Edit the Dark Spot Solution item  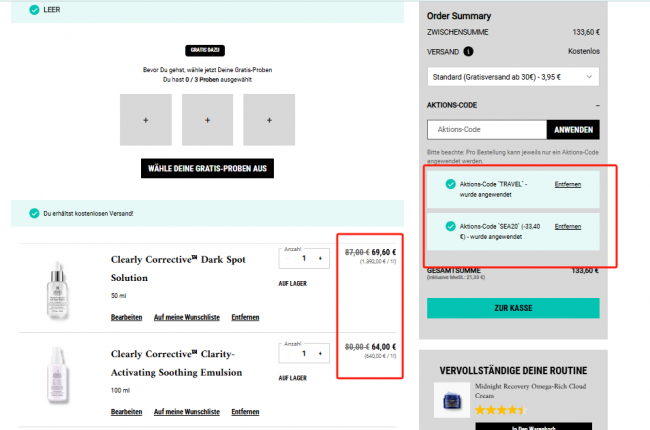pos(126,317)
